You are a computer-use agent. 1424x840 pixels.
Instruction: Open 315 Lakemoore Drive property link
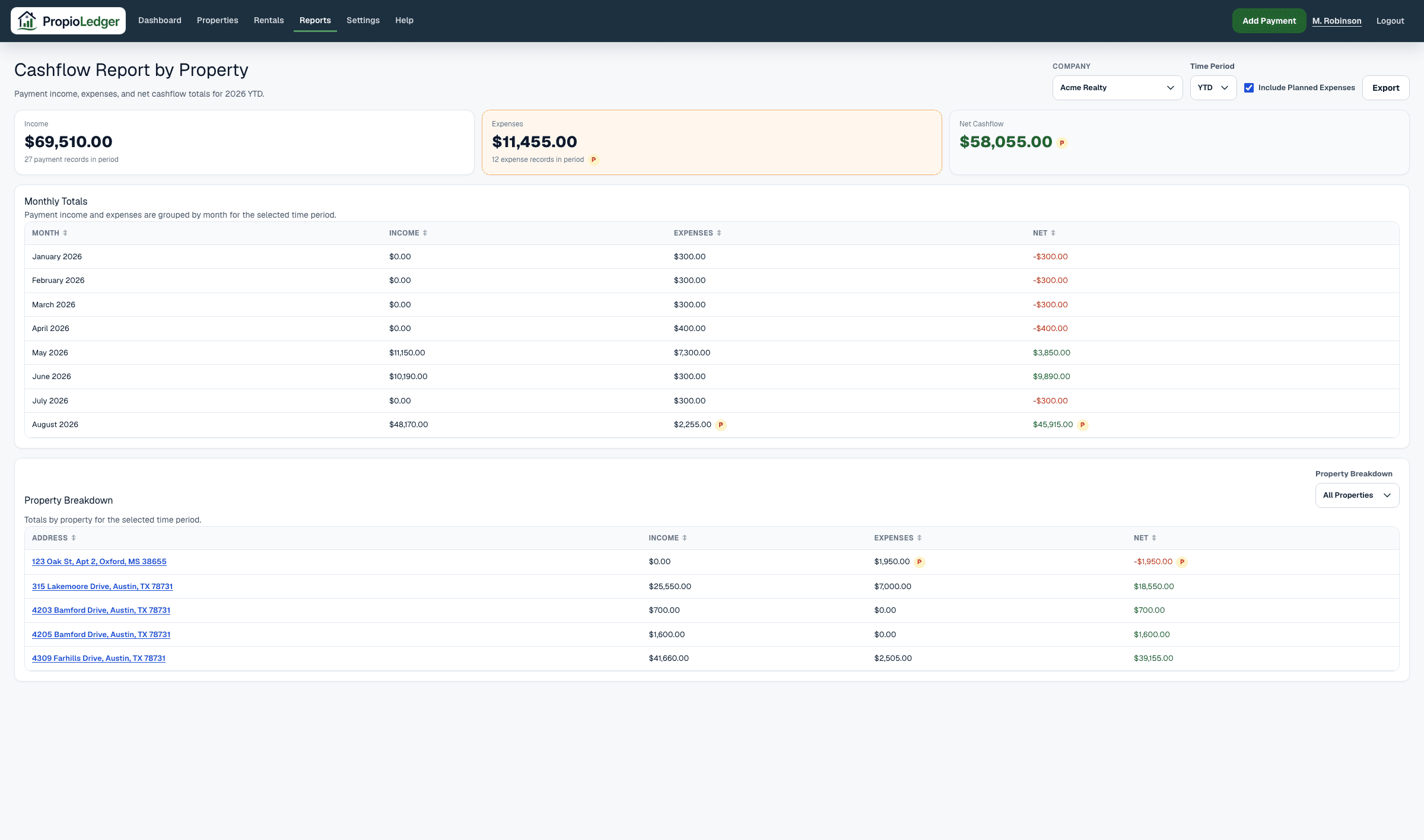pyautogui.click(x=102, y=587)
